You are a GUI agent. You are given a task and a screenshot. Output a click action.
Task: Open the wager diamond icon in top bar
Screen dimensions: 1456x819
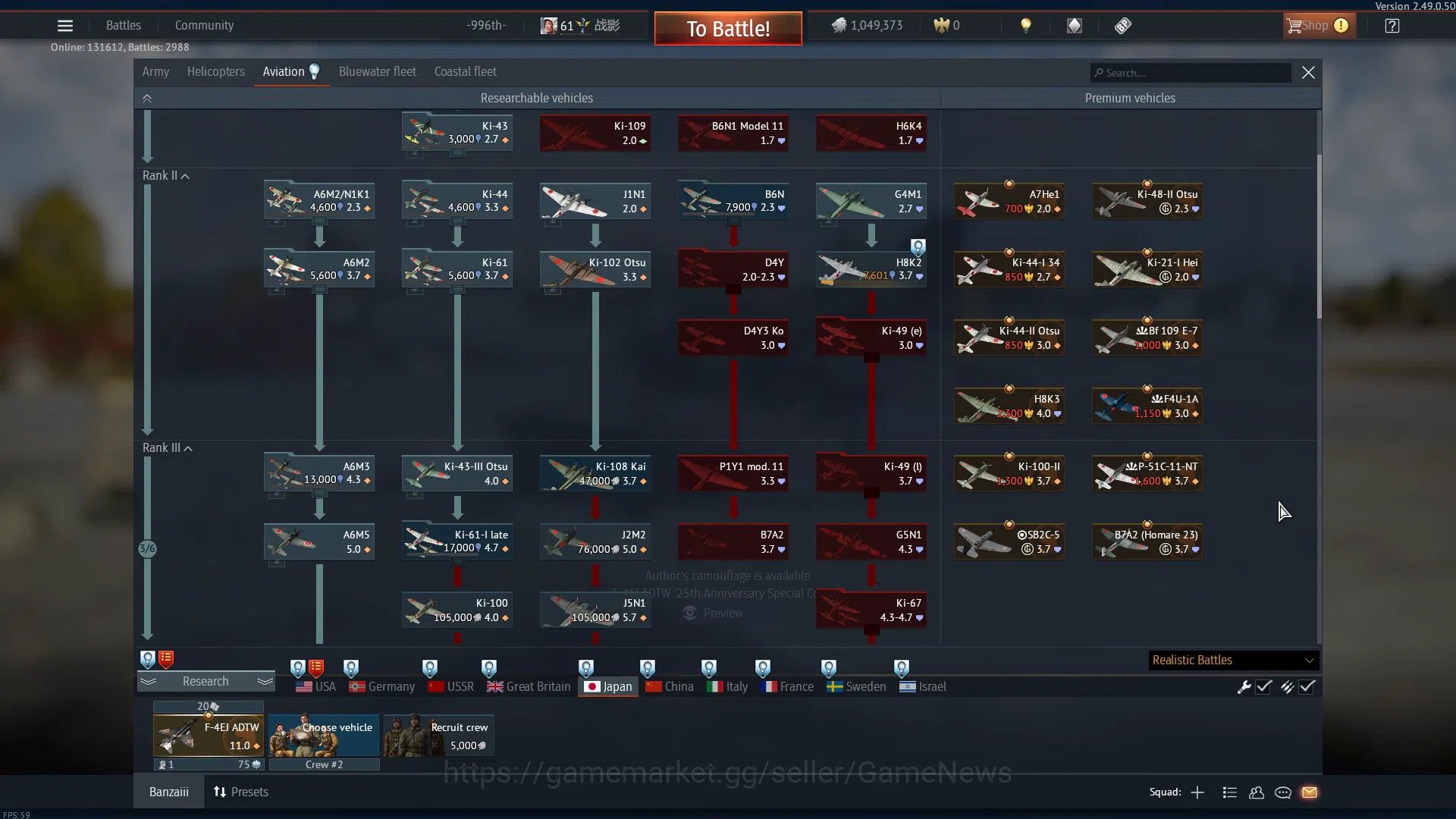(1075, 26)
